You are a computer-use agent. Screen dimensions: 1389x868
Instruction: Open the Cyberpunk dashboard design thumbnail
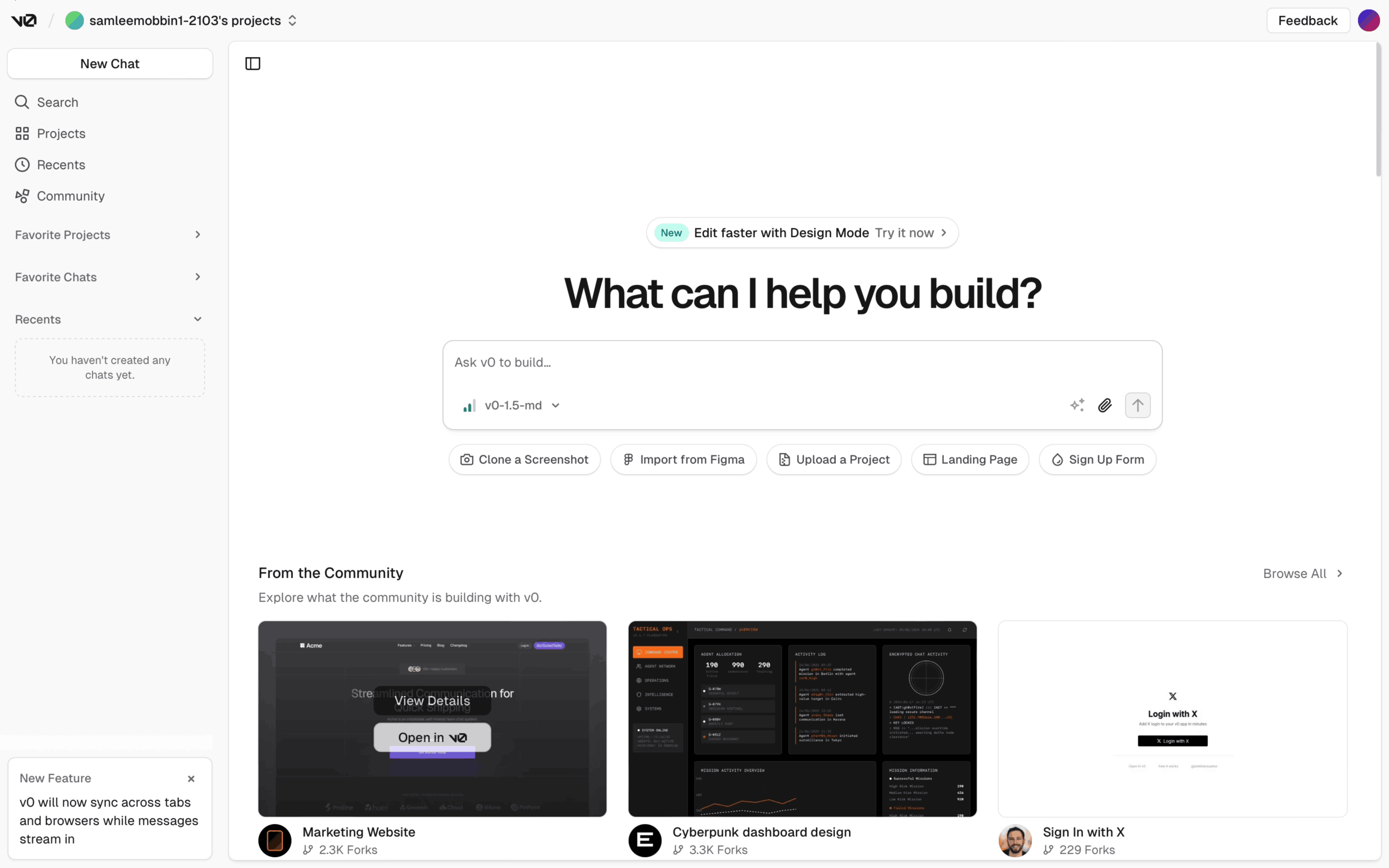[802, 718]
